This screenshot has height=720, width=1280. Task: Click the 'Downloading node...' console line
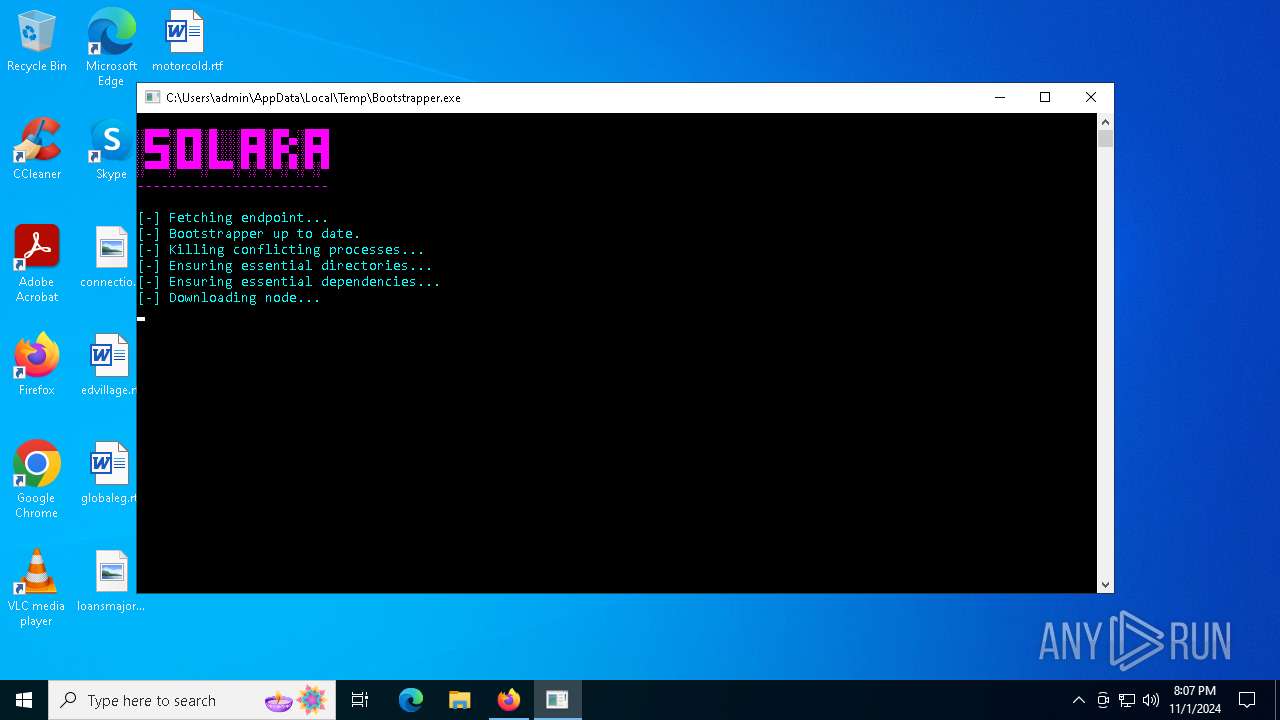click(229, 297)
